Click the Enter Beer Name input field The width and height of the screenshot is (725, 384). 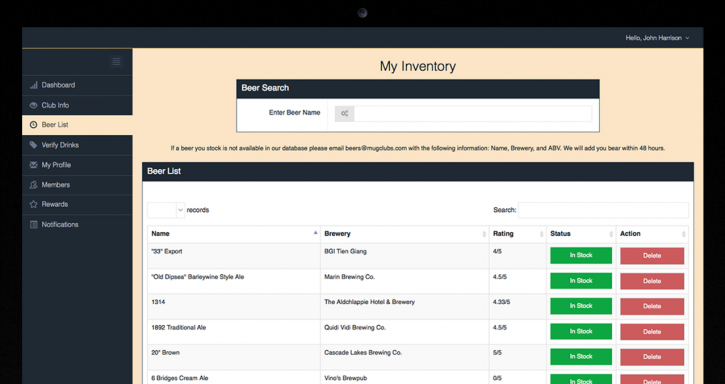473,113
